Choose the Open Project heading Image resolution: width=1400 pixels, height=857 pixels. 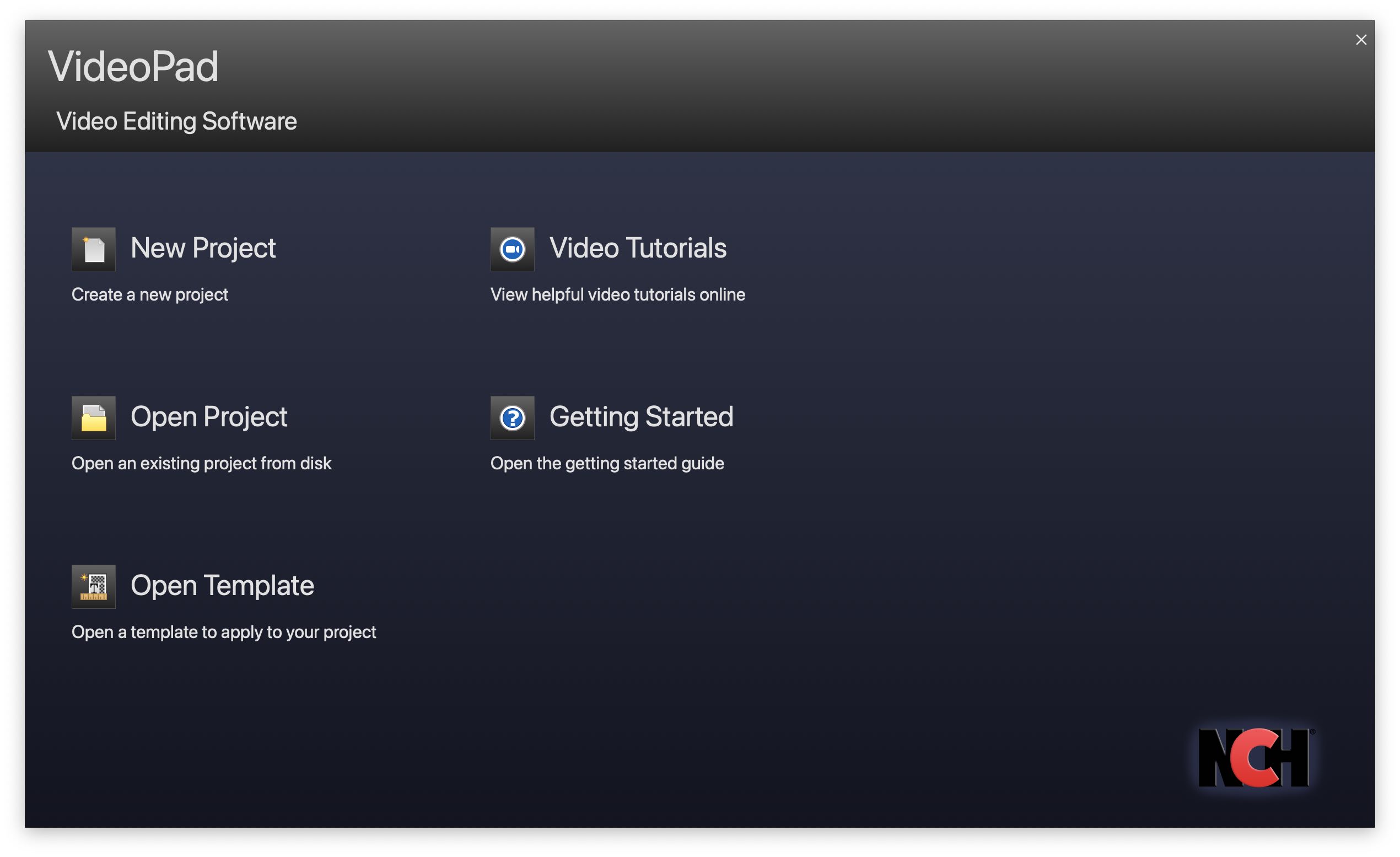tap(208, 417)
